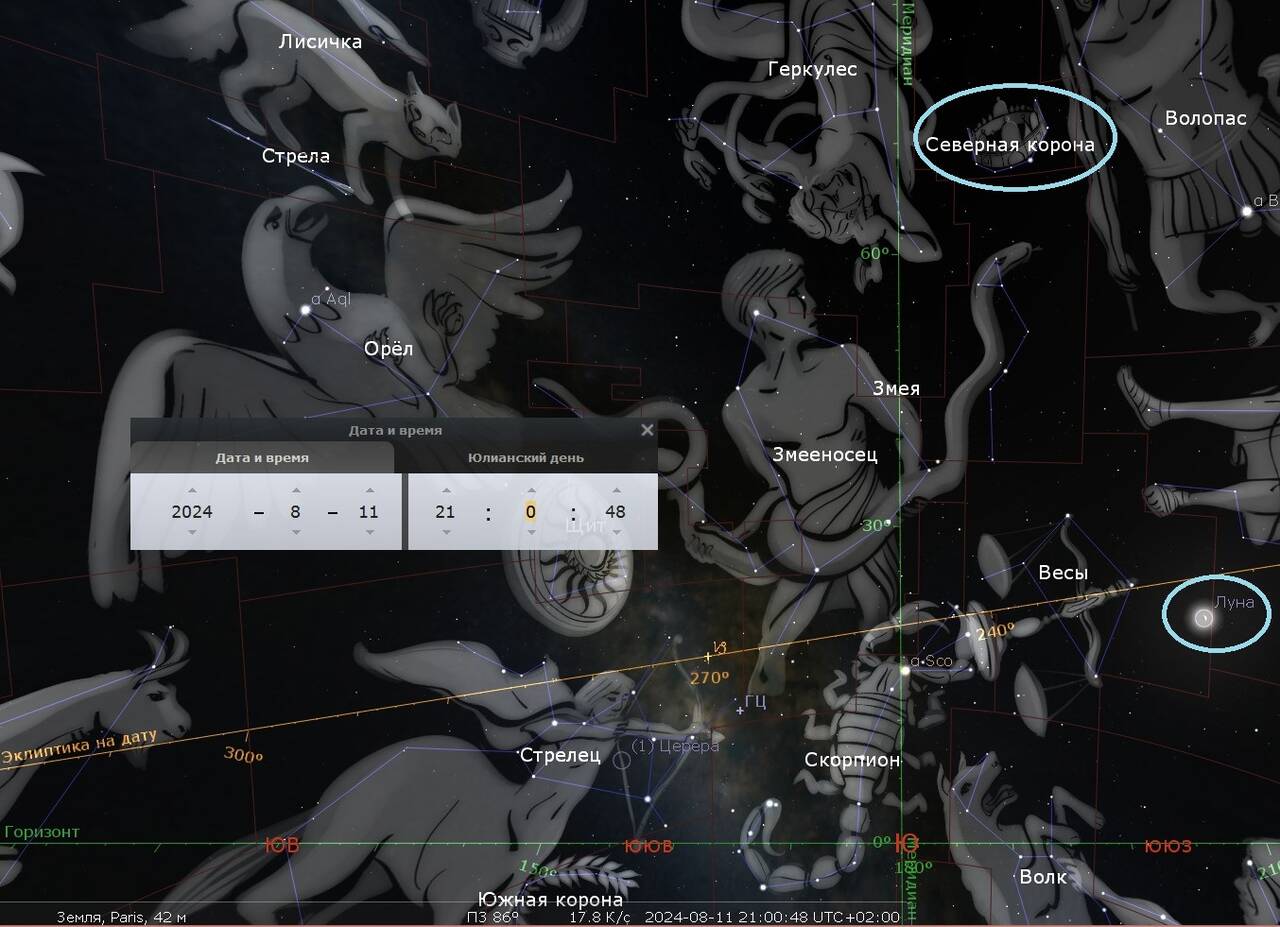Decrease the month value 8
The width and height of the screenshot is (1280, 927).
click(295, 532)
